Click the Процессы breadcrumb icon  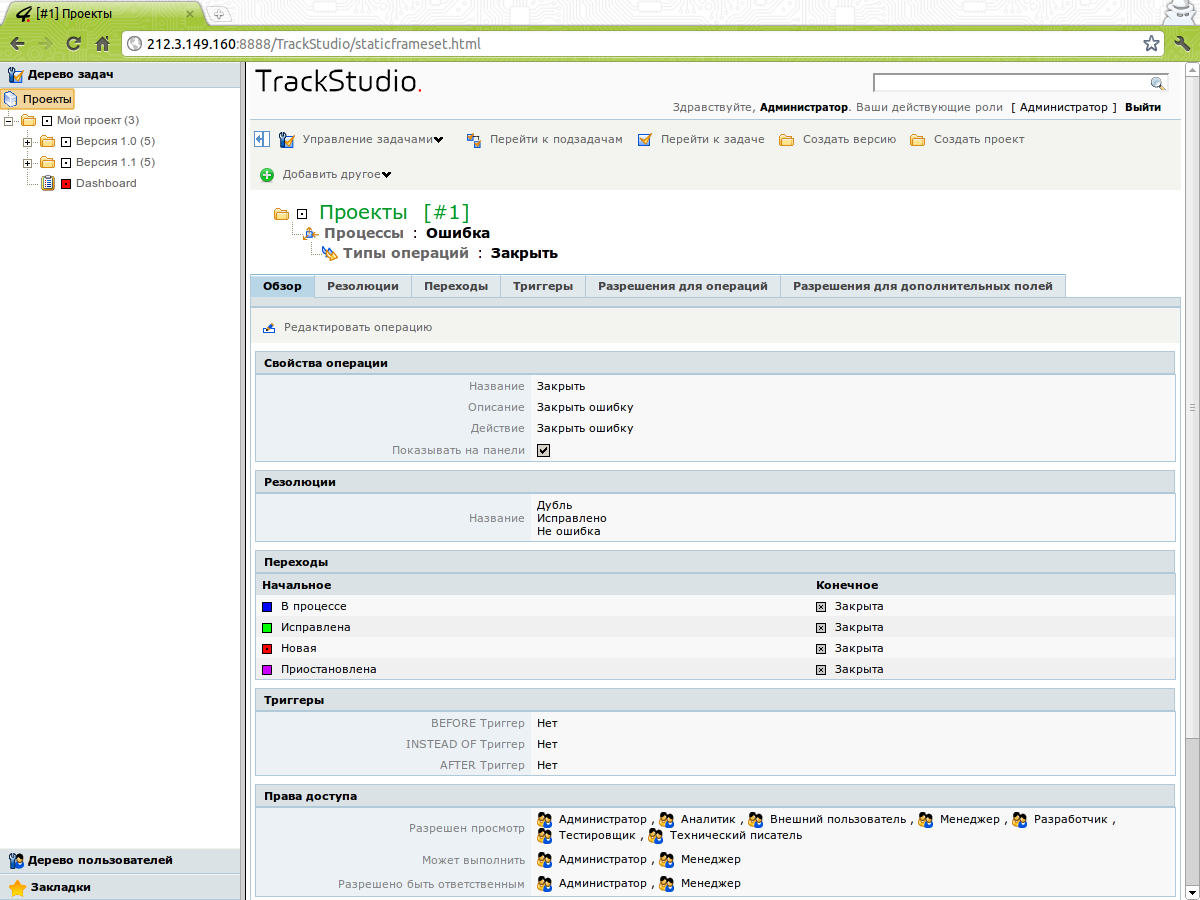click(311, 233)
